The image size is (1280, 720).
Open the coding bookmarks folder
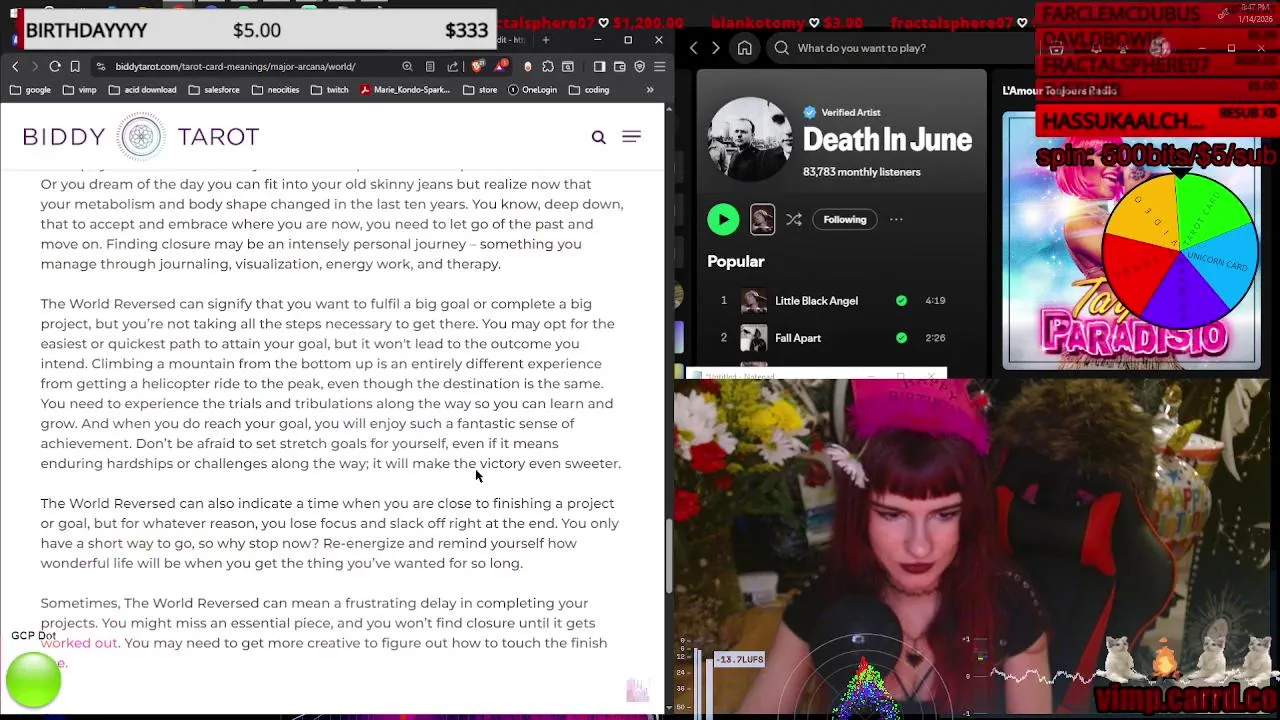(588, 90)
